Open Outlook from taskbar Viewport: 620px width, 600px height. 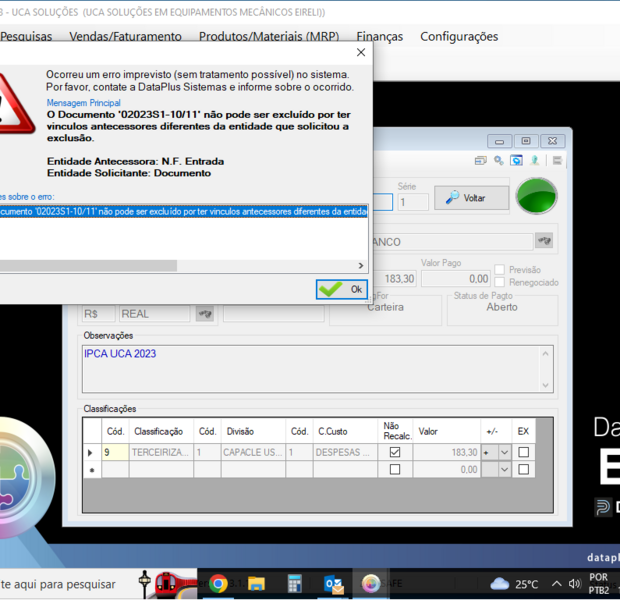pyautogui.click(x=333, y=584)
